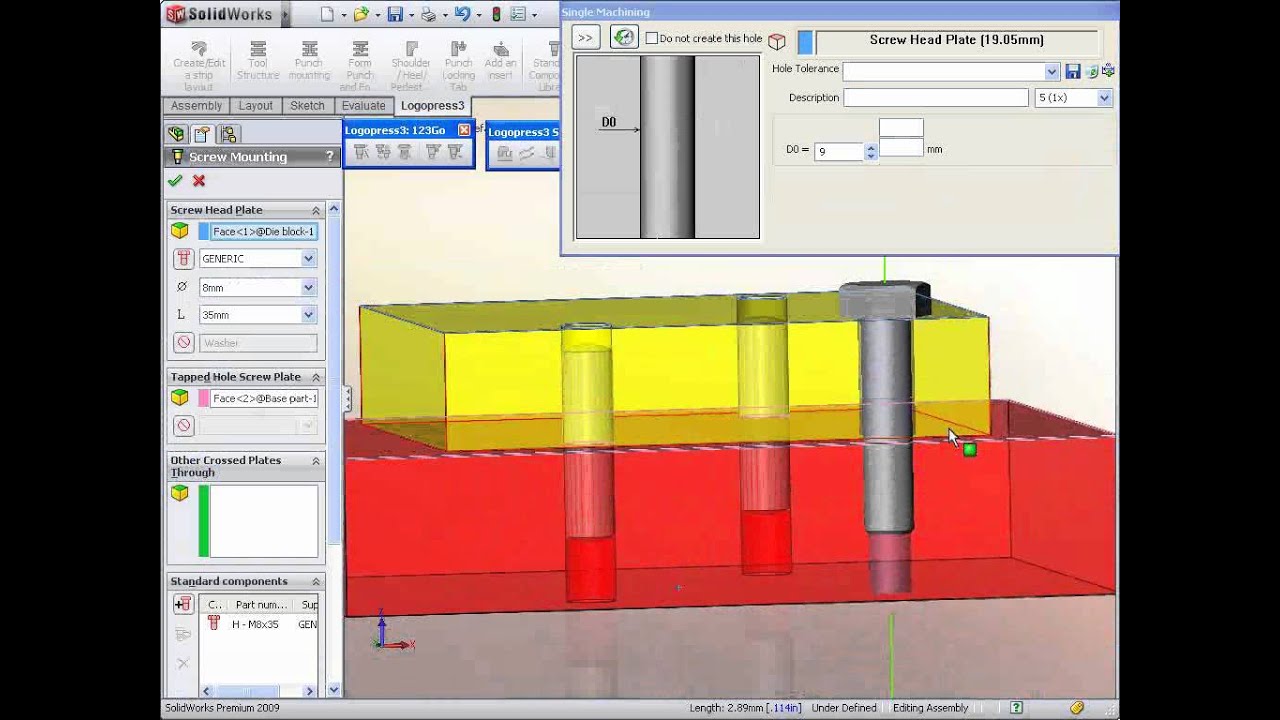1280x720 pixels.
Task: Click the Rebuild traffic light icon
Action: [x=496, y=14]
